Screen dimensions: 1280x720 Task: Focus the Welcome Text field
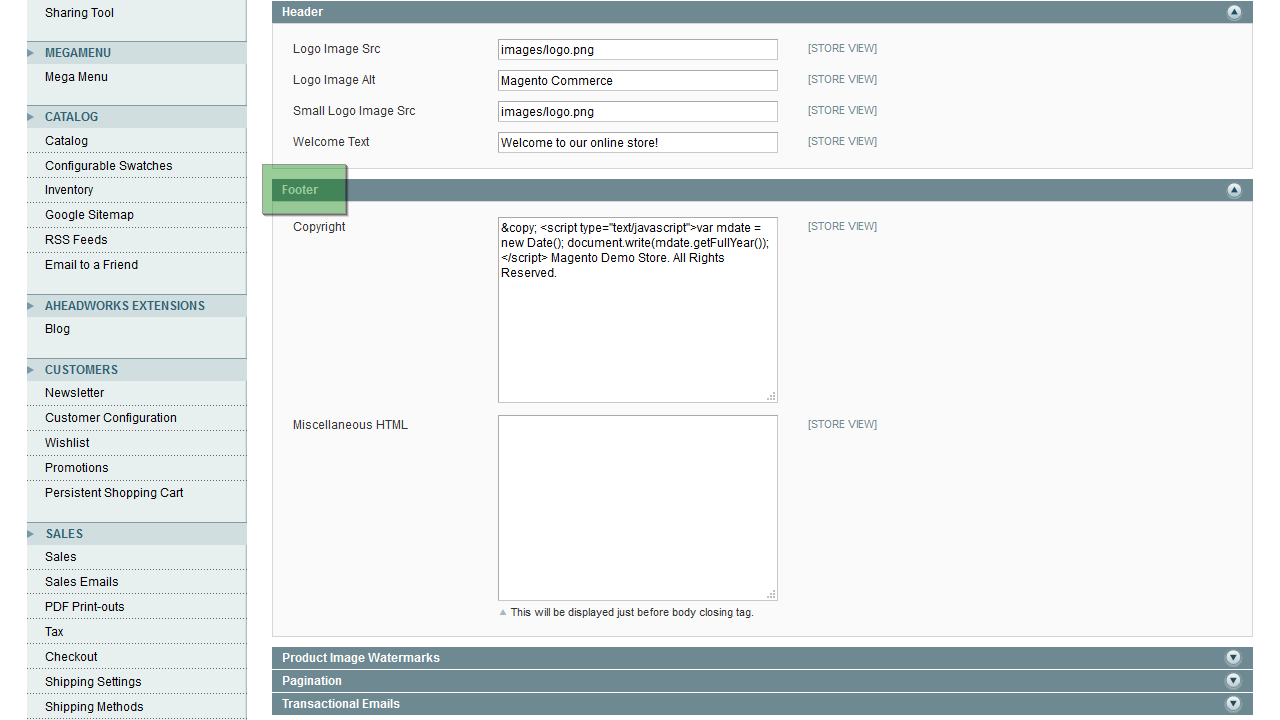pyautogui.click(x=638, y=142)
